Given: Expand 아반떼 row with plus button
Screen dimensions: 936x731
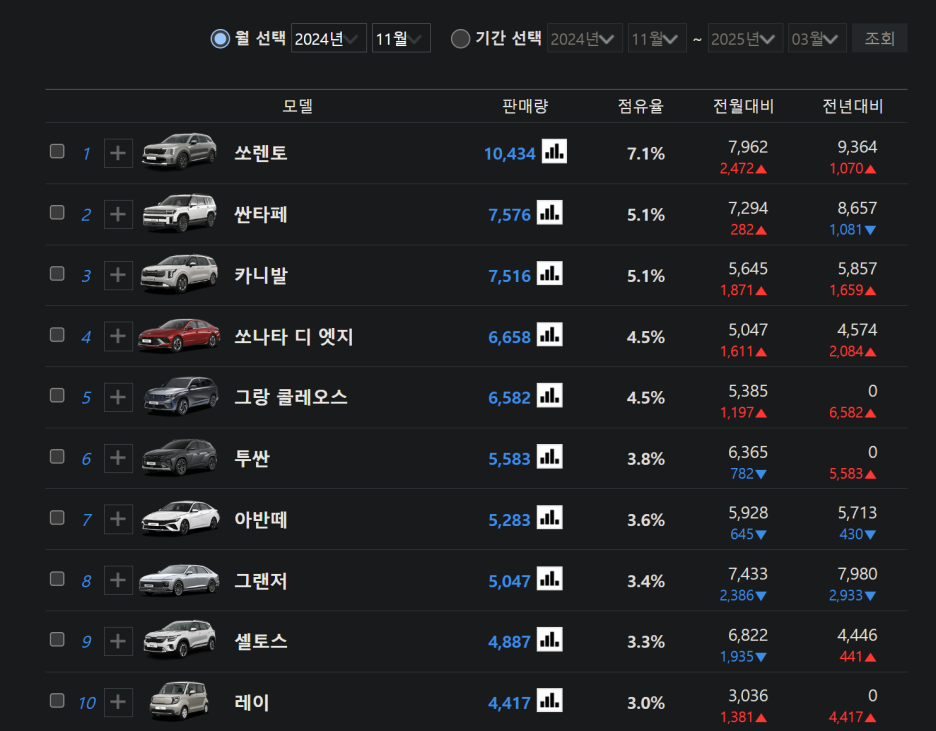Looking at the screenshot, I should click(x=118, y=519).
